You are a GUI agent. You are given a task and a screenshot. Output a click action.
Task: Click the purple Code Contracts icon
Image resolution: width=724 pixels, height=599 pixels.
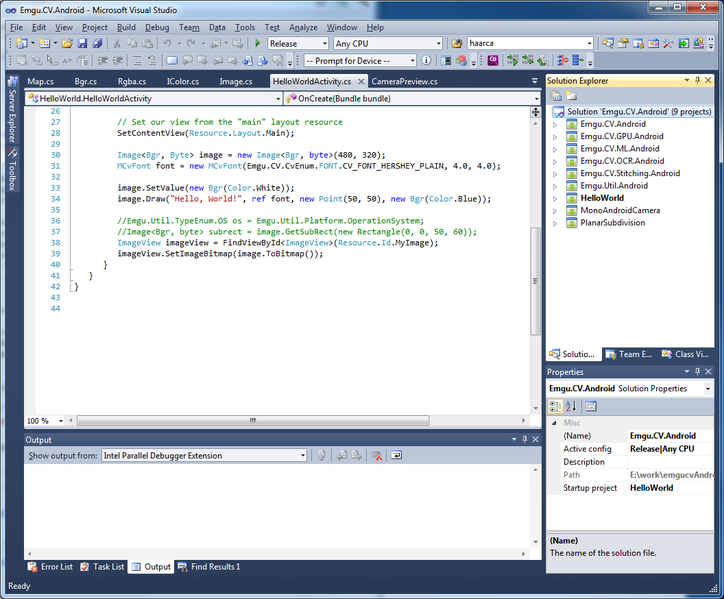[493, 61]
